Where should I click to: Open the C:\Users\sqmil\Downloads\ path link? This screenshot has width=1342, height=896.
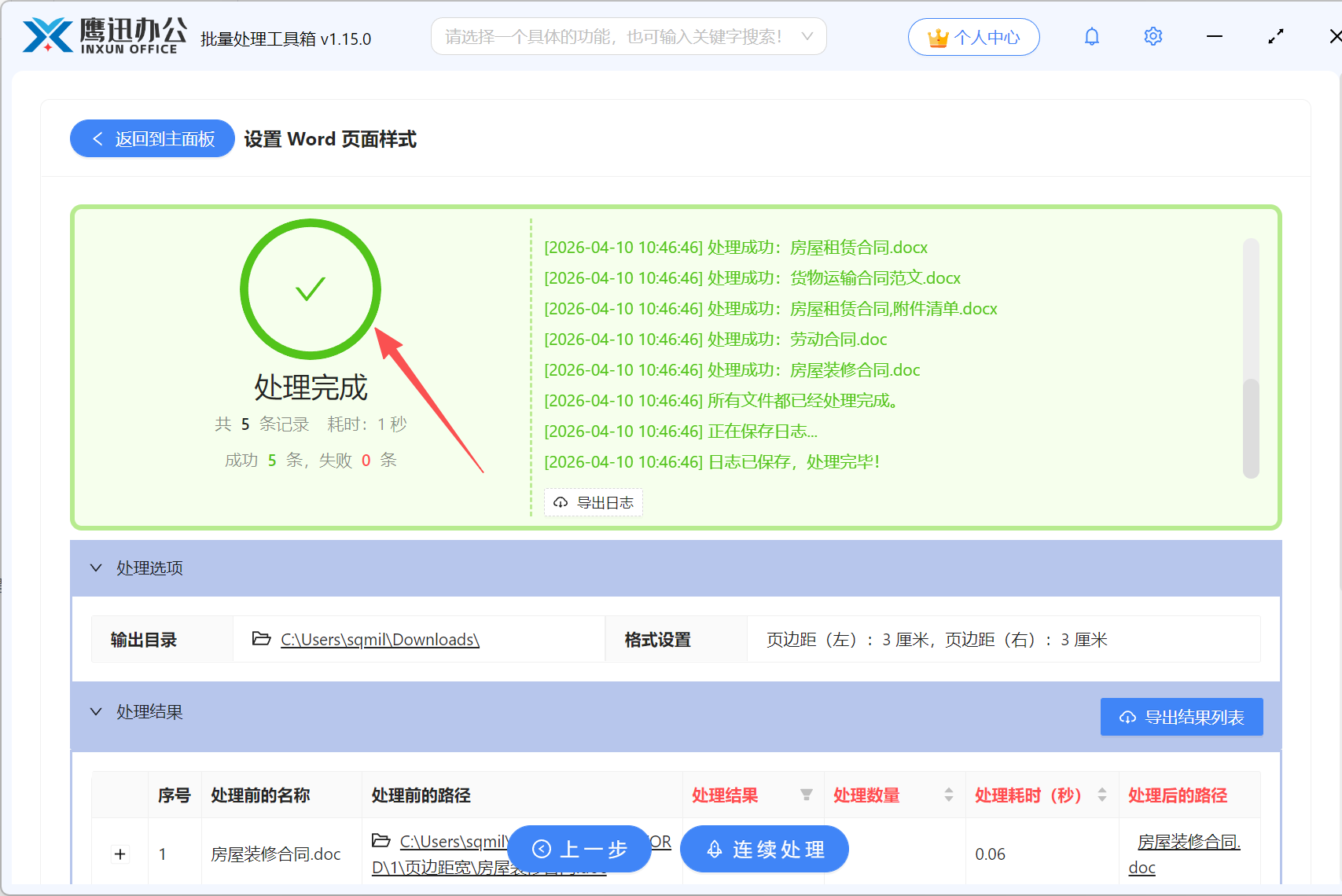pyautogui.click(x=379, y=639)
